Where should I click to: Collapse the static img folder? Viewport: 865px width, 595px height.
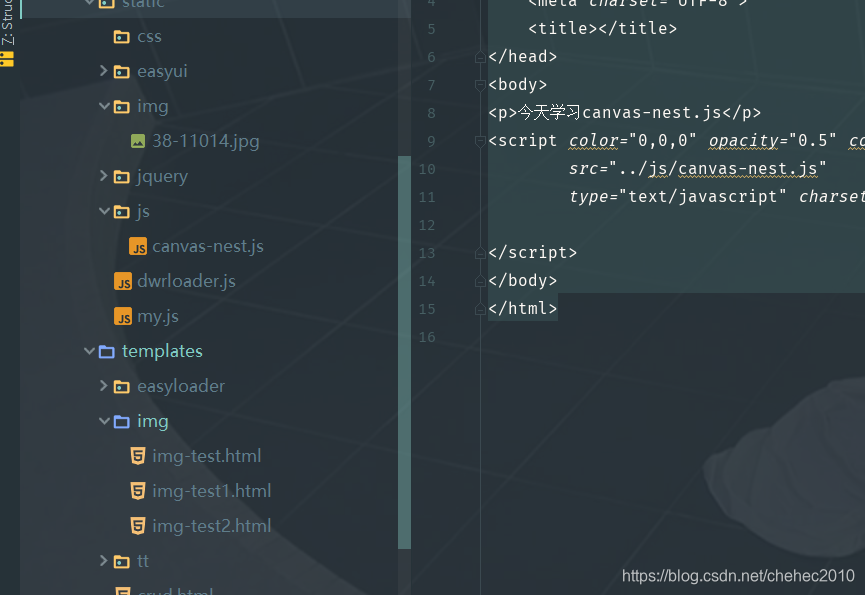[x=104, y=106]
